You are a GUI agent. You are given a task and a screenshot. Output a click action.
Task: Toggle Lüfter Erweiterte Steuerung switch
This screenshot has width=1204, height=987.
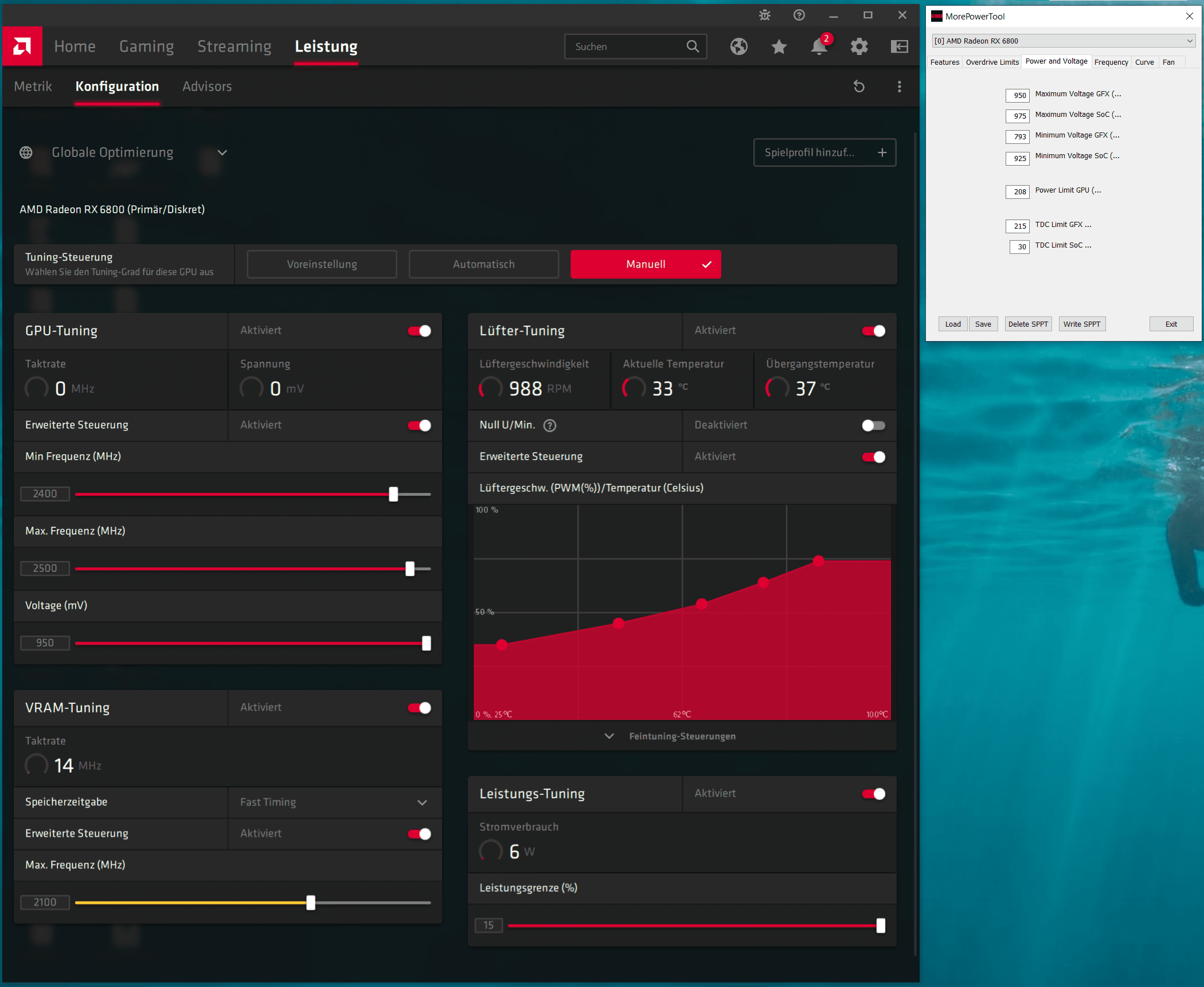[874, 457]
